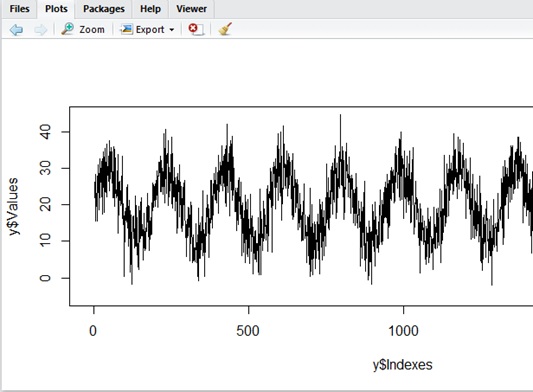Viewport: 533px width, 392px height.
Task: Clear all plots with broom icon
Action: tap(225, 29)
